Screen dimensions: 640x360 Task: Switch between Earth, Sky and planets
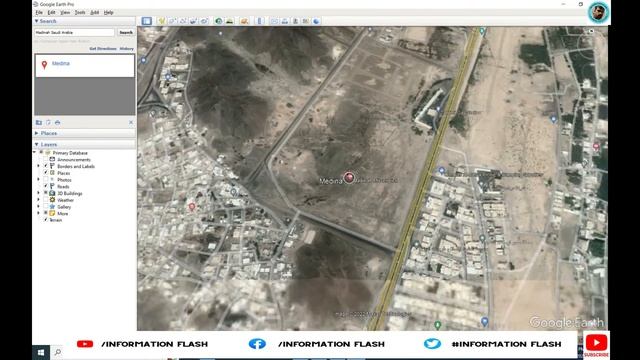(x=244, y=21)
